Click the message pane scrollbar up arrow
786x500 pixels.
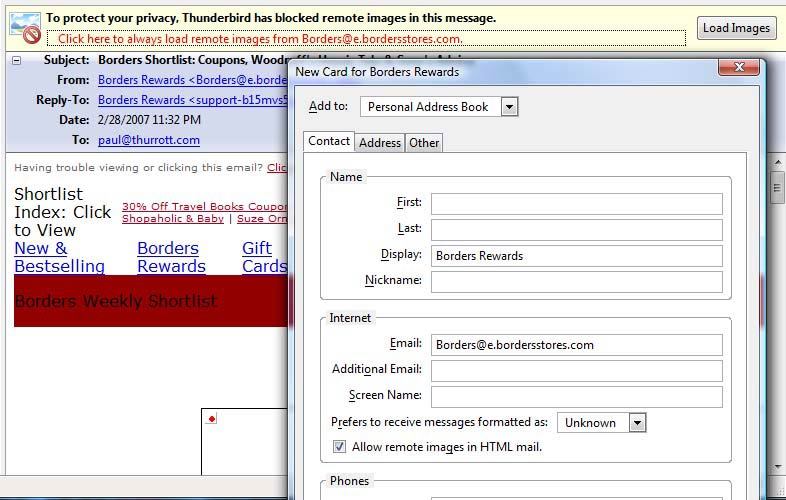pyautogui.click(x=777, y=162)
